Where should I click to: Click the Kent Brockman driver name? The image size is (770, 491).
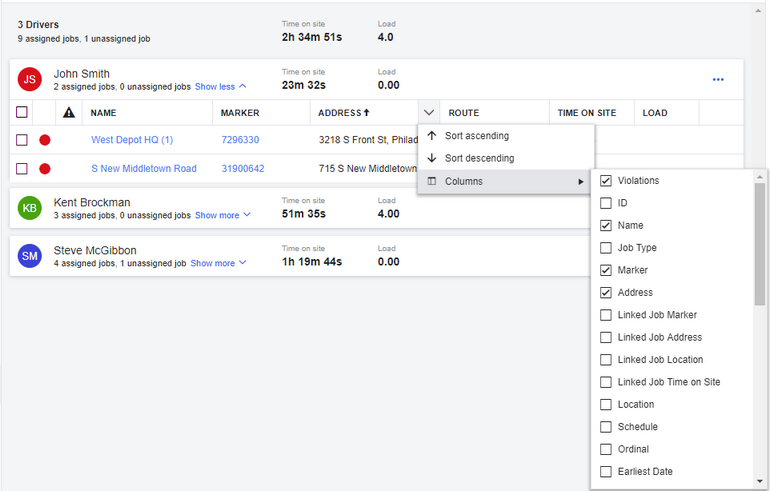click(x=92, y=202)
